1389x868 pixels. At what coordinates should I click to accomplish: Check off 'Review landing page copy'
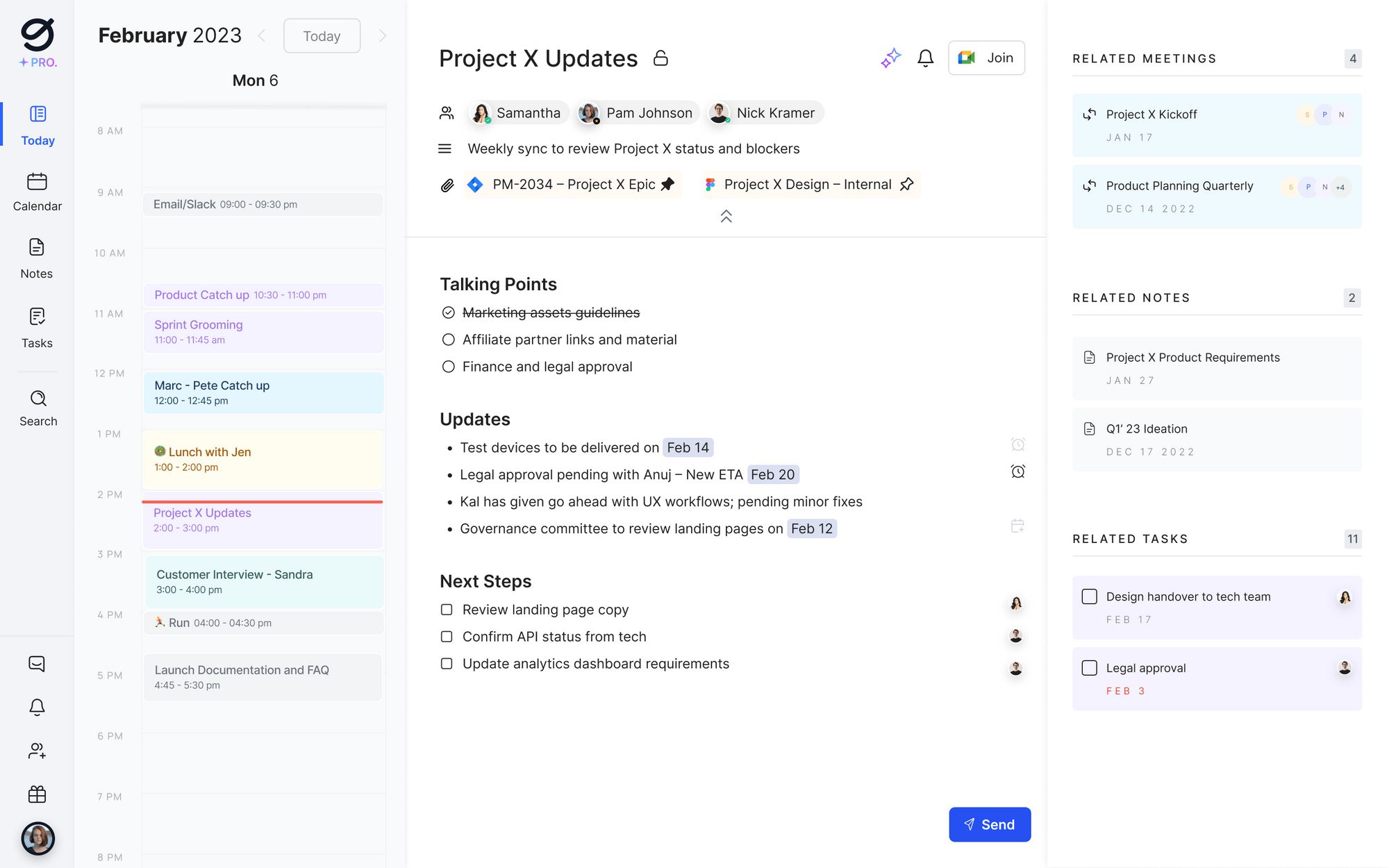pos(446,609)
